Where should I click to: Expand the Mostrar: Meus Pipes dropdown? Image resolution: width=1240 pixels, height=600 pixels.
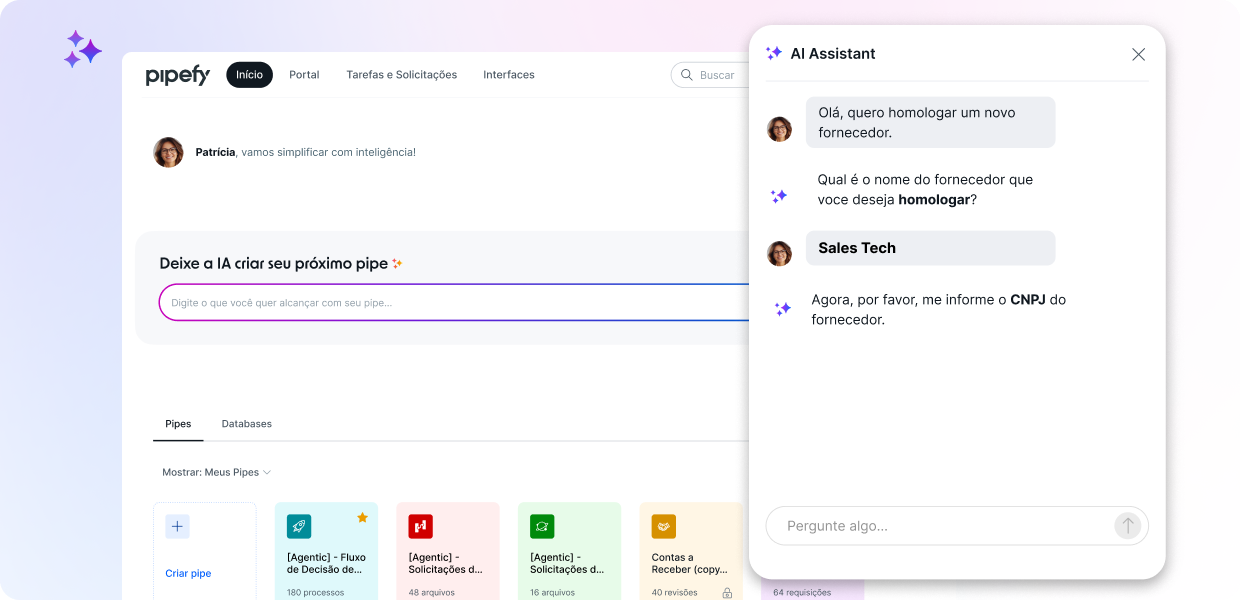point(217,472)
